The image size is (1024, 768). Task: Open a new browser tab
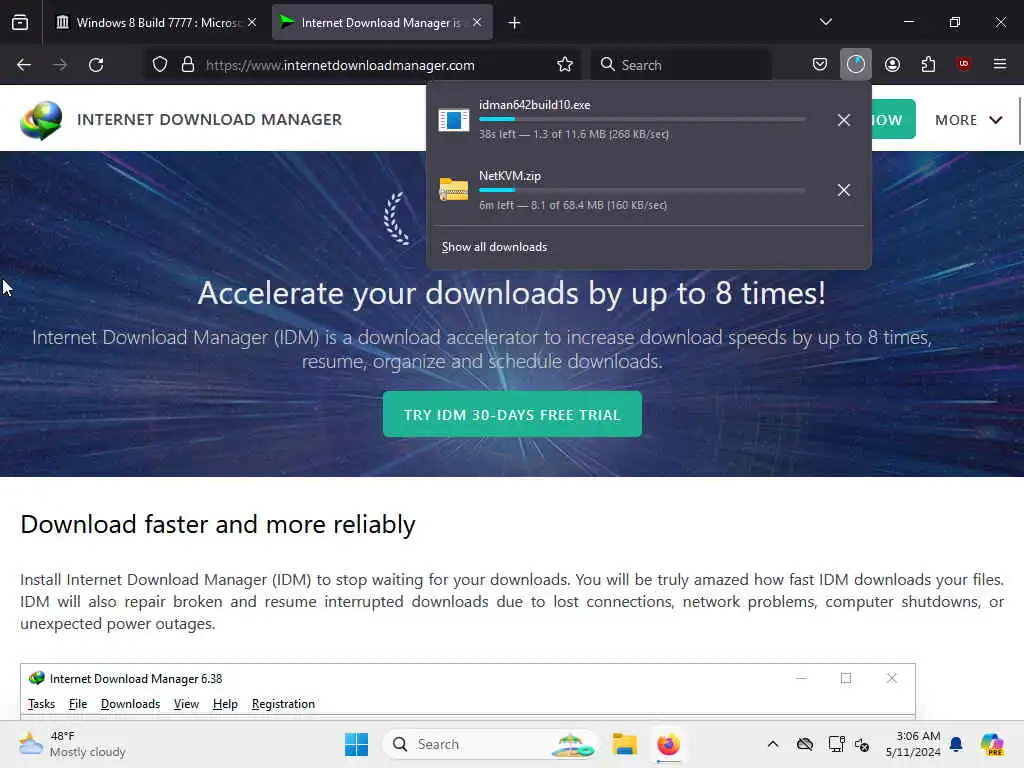(x=515, y=23)
